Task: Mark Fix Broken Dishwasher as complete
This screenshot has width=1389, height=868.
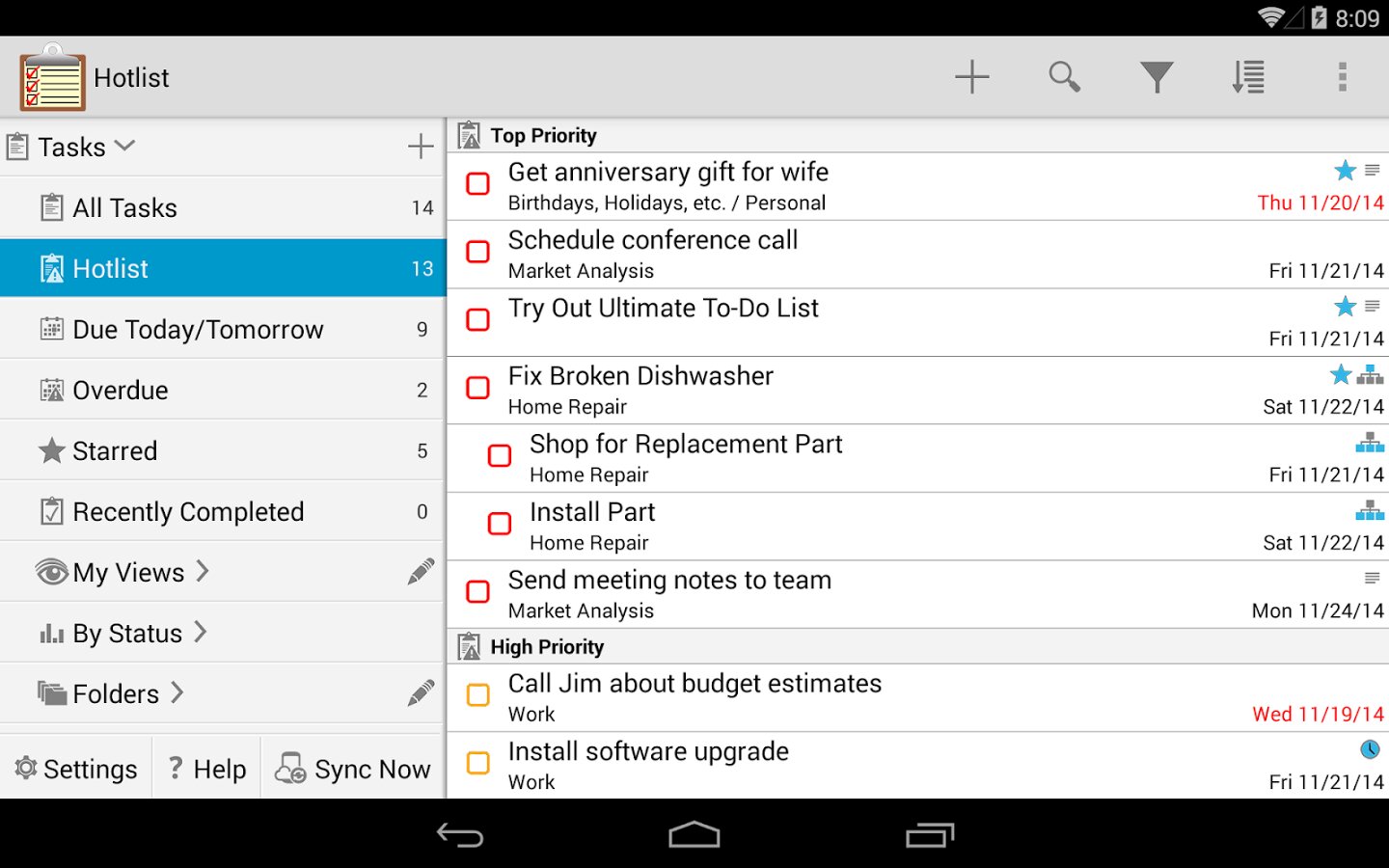Action: tap(478, 388)
